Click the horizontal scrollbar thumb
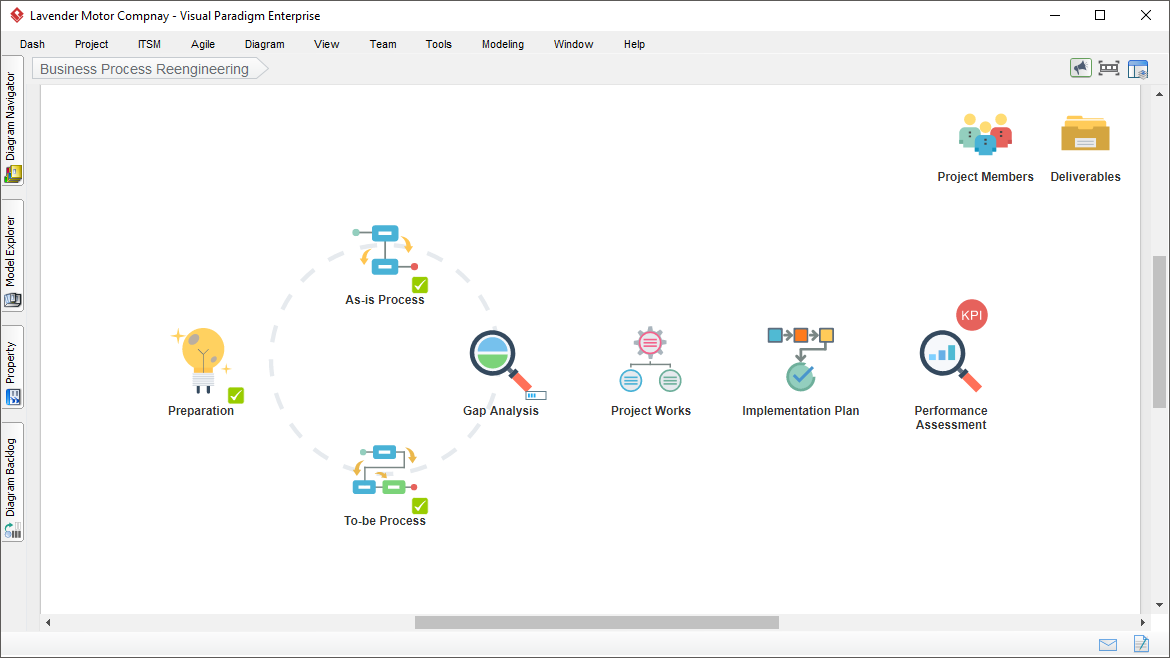The width and height of the screenshot is (1170, 658). [x=597, y=622]
